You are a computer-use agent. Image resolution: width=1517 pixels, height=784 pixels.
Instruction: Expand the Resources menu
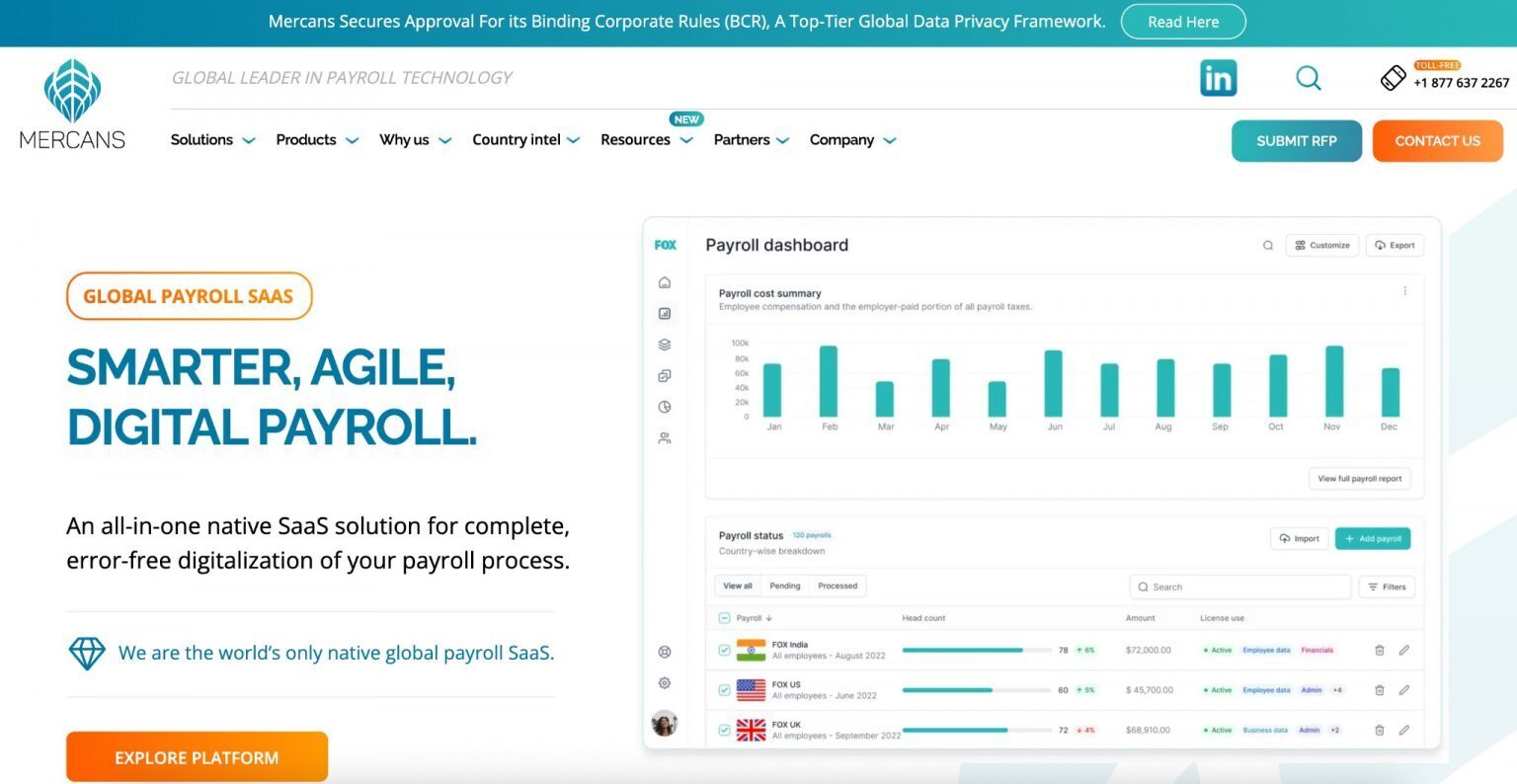coord(647,140)
